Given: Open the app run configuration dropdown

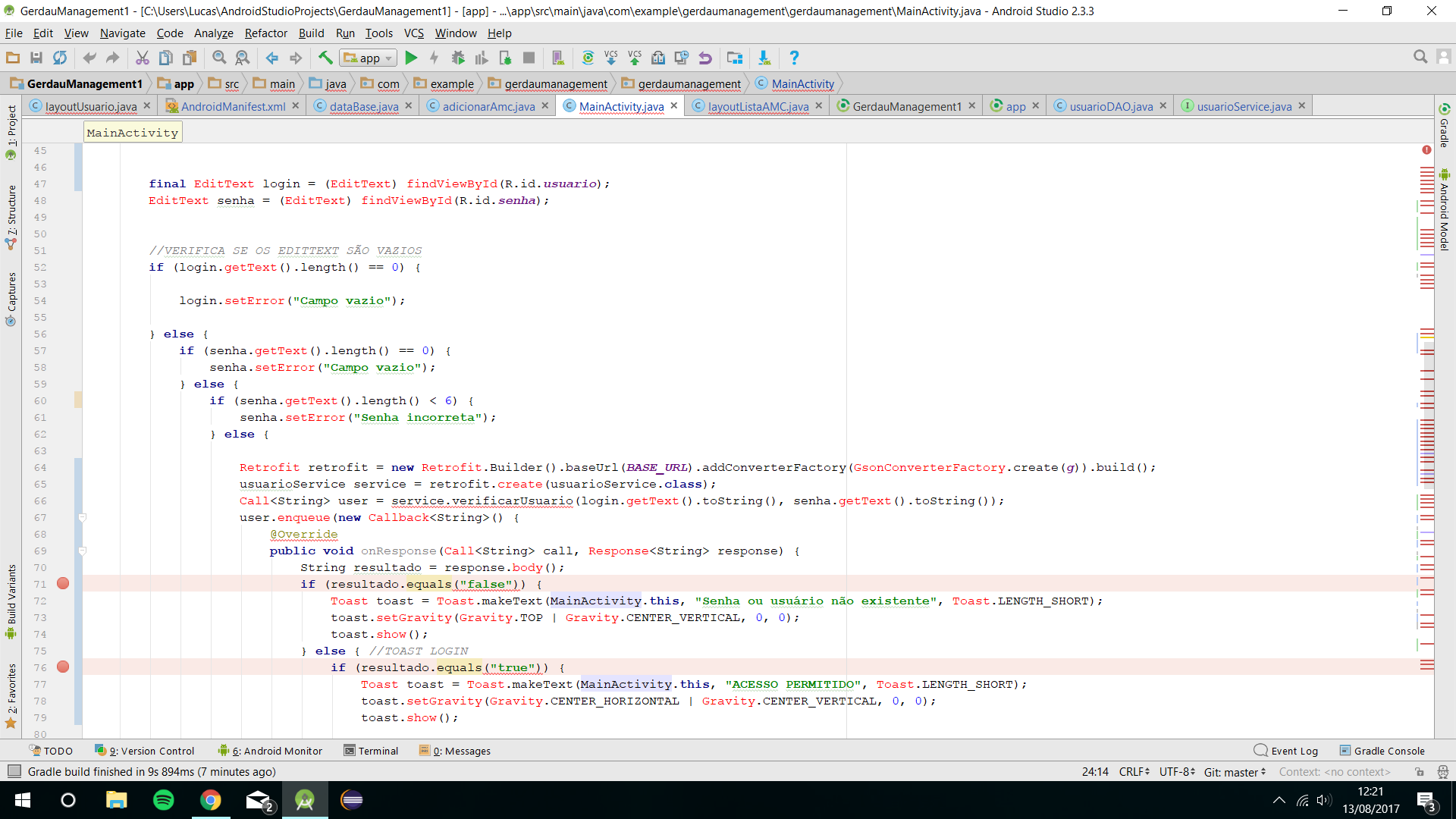Looking at the screenshot, I should 368,58.
